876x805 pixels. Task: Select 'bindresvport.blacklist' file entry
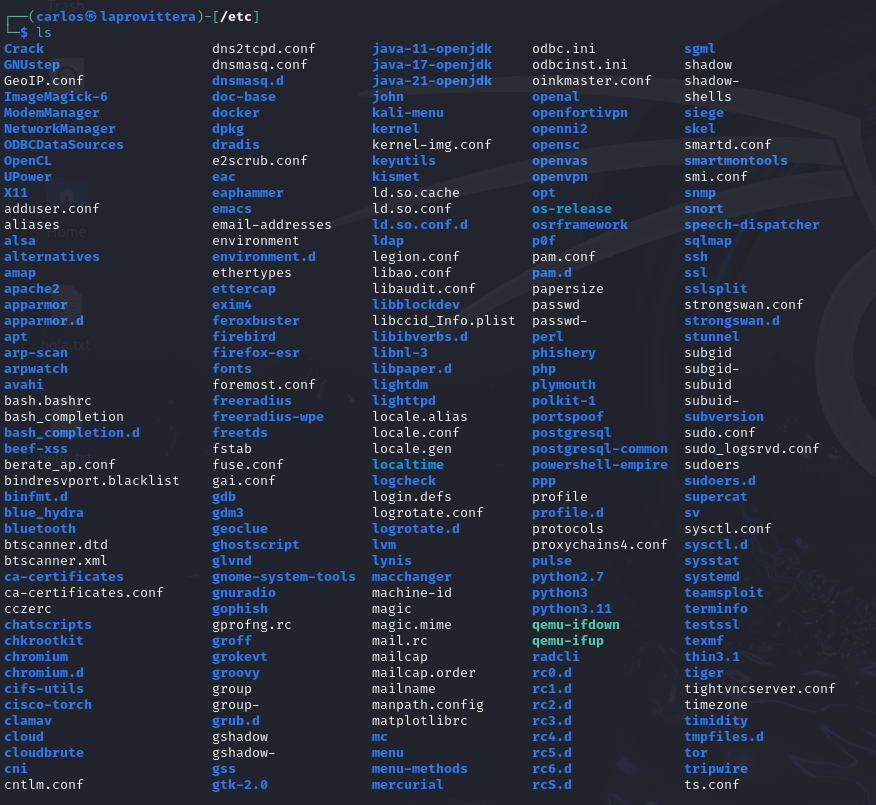pos(92,480)
